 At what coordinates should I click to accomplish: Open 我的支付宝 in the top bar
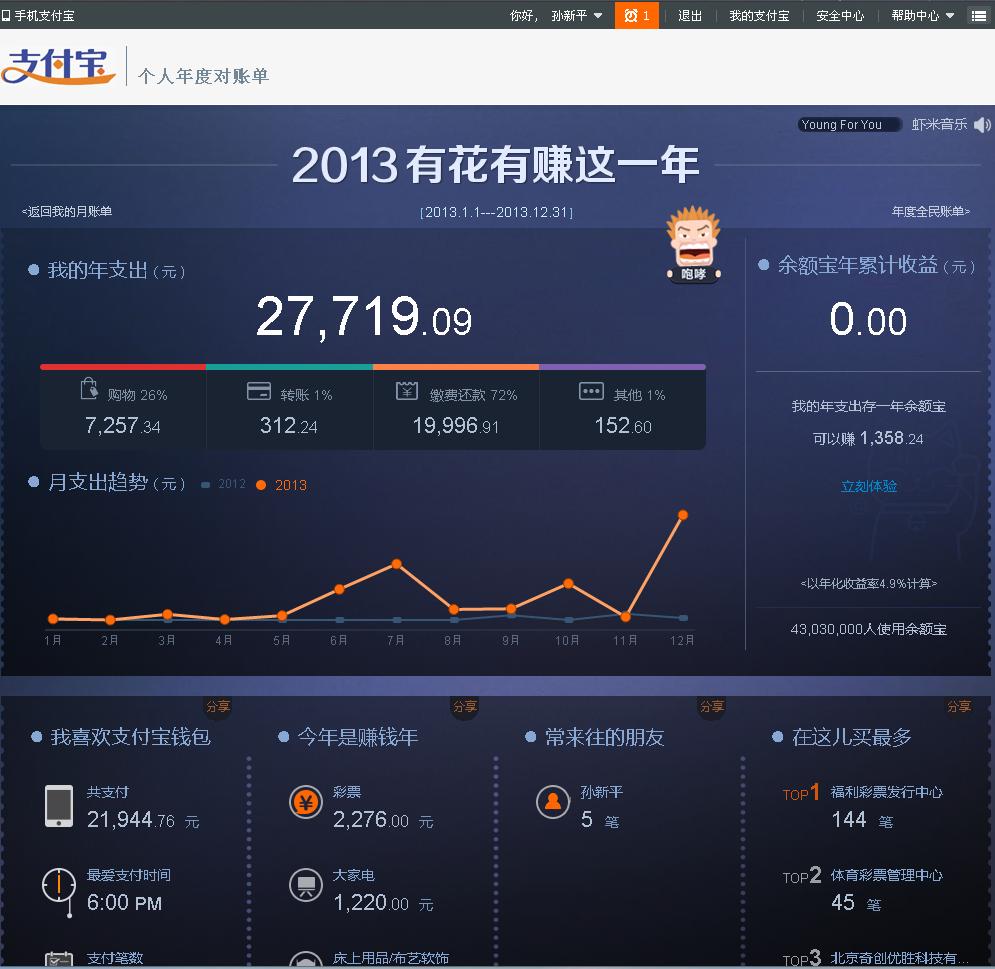point(759,15)
